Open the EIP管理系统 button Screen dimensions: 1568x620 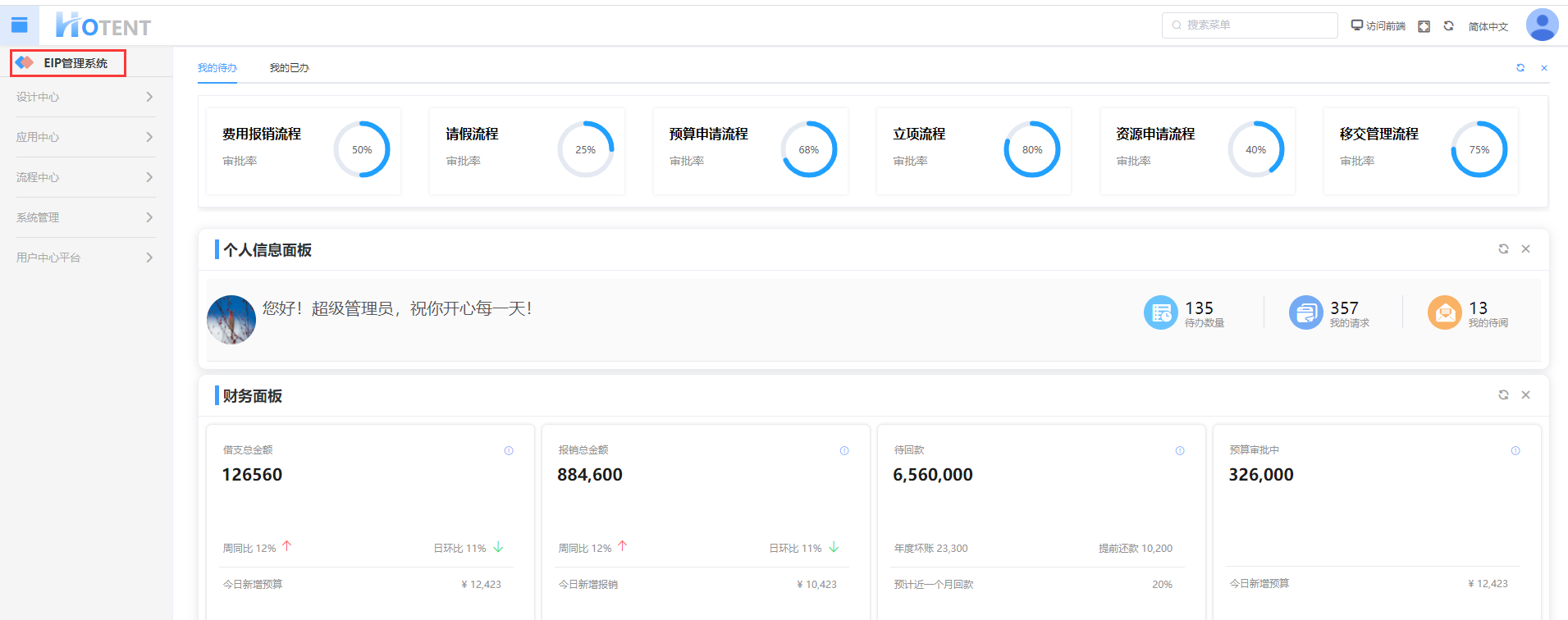pos(68,63)
